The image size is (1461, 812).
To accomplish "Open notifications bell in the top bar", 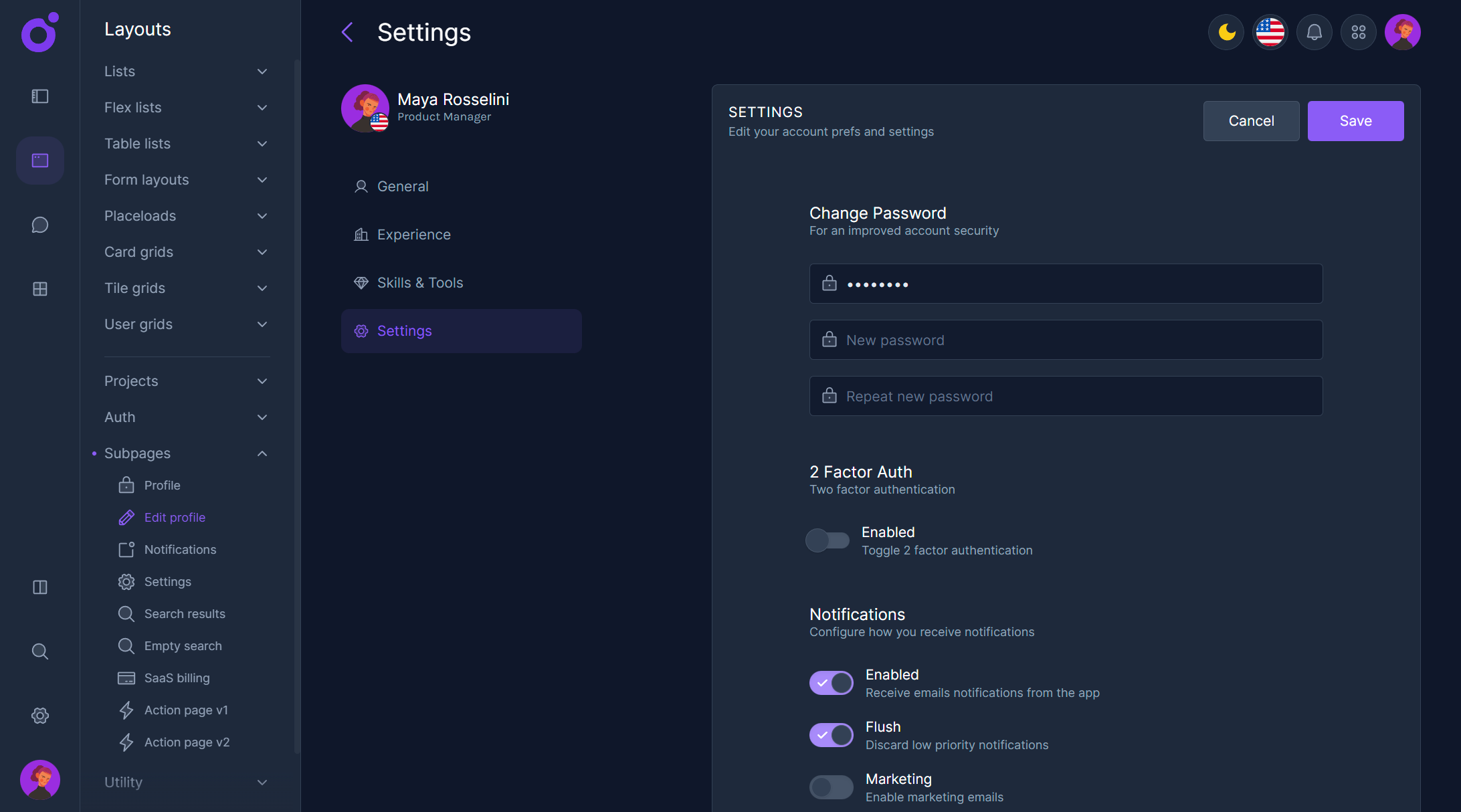I will [x=1314, y=32].
